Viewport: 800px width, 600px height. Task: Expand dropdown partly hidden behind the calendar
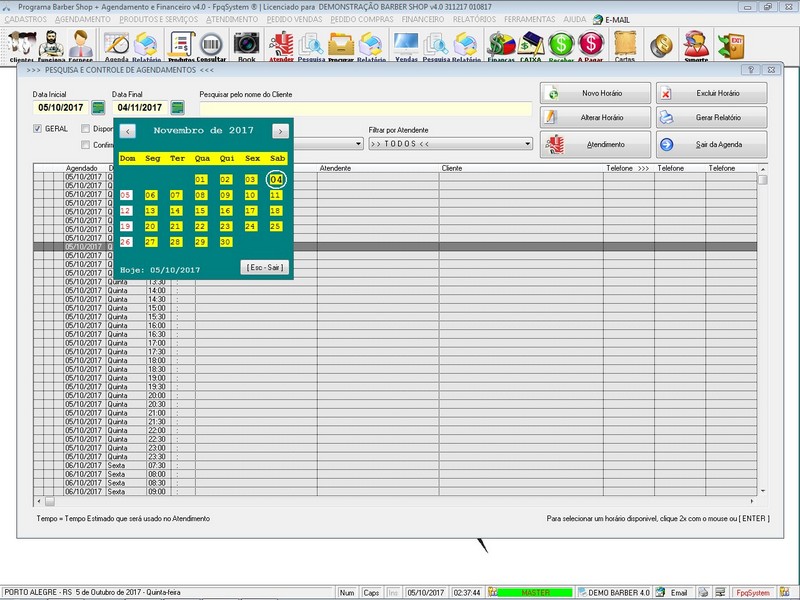pyautogui.click(x=359, y=144)
